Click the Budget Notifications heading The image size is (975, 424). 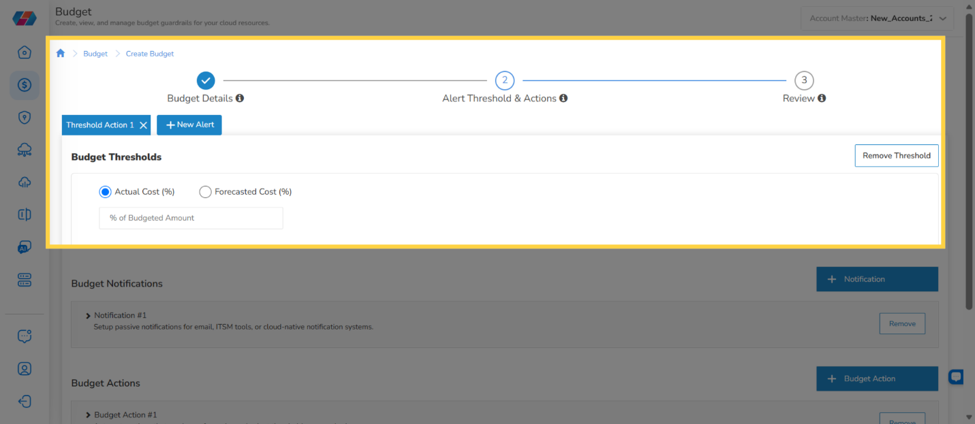coord(117,283)
